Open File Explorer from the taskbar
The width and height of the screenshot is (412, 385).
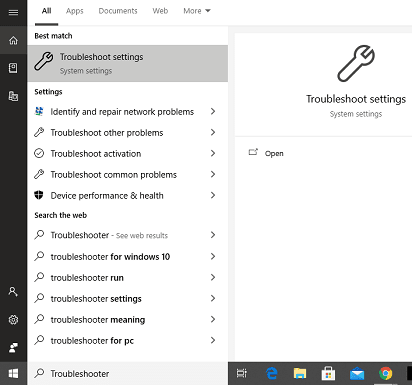pyautogui.click(x=300, y=373)
